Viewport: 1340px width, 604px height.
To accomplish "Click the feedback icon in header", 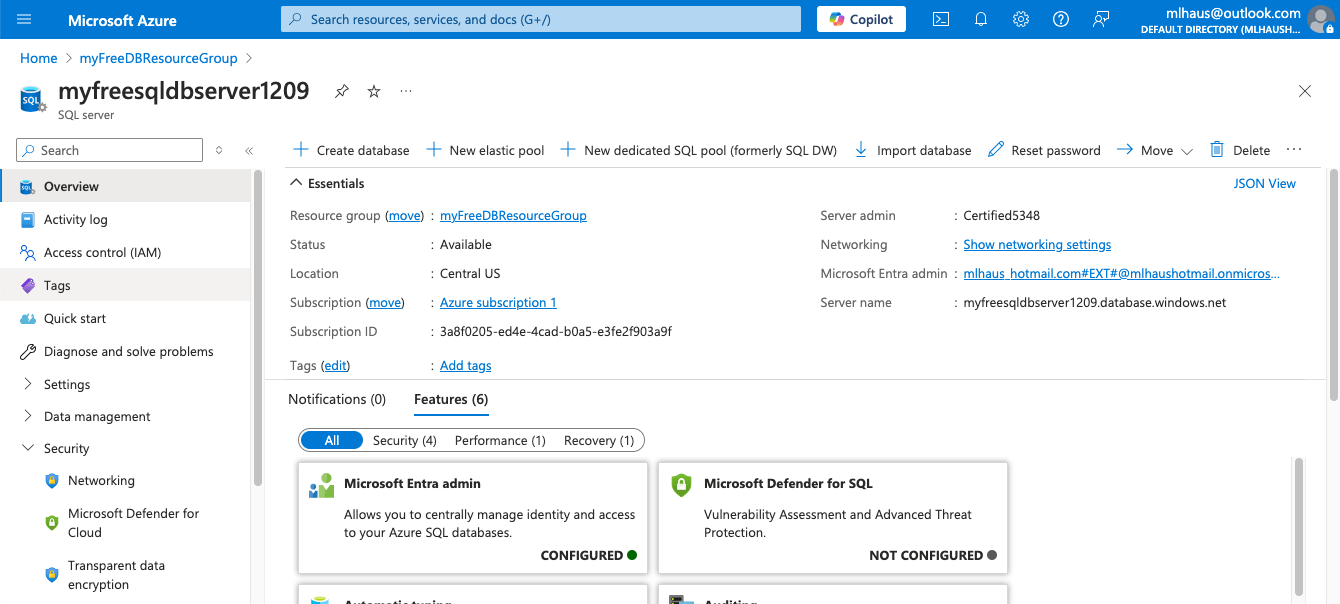I will [1101, 19].
